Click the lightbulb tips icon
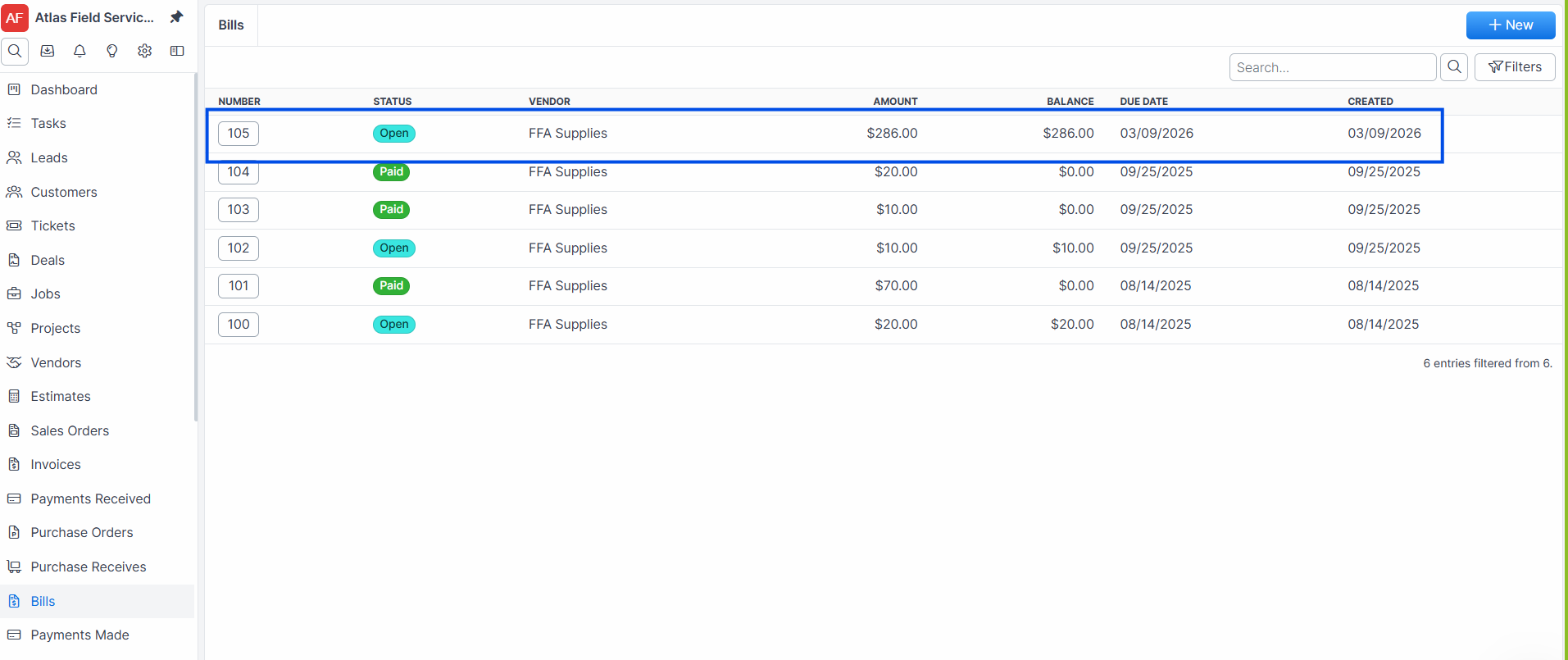 coord(112,51)
